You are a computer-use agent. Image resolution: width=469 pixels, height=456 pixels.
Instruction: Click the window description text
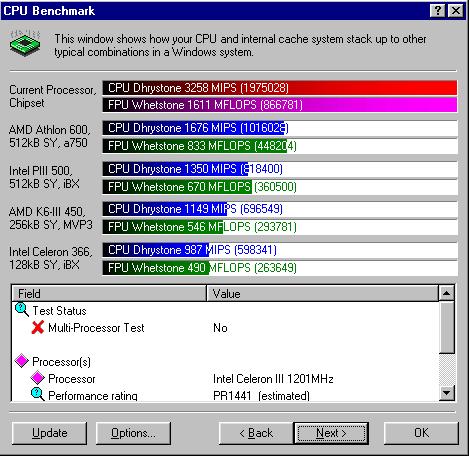pyautogui.click(x=240, y=45)
